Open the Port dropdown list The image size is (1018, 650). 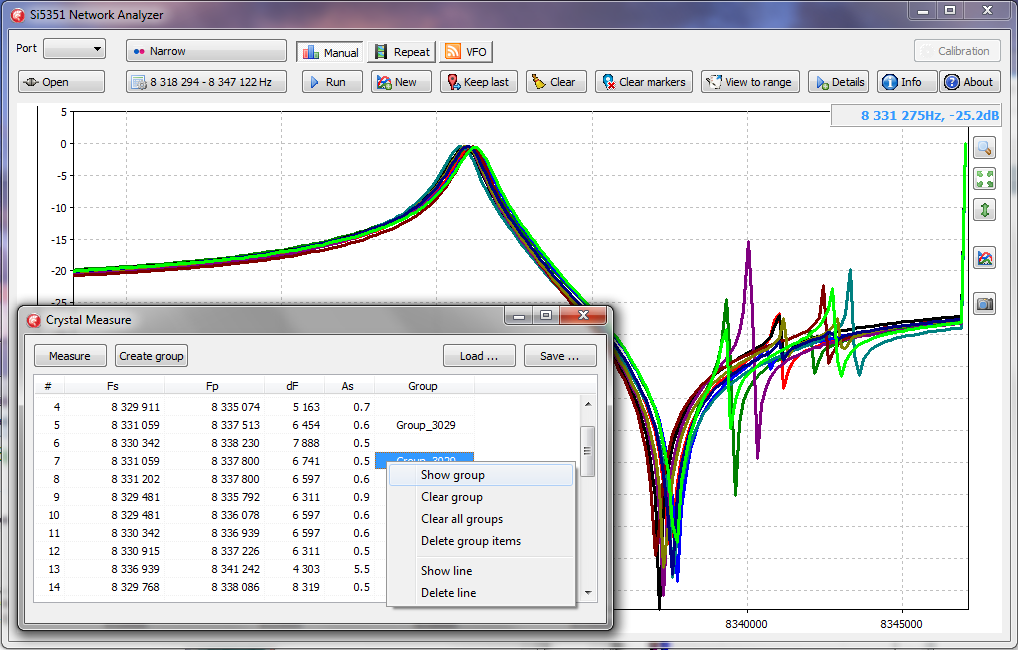pos(75,49)
